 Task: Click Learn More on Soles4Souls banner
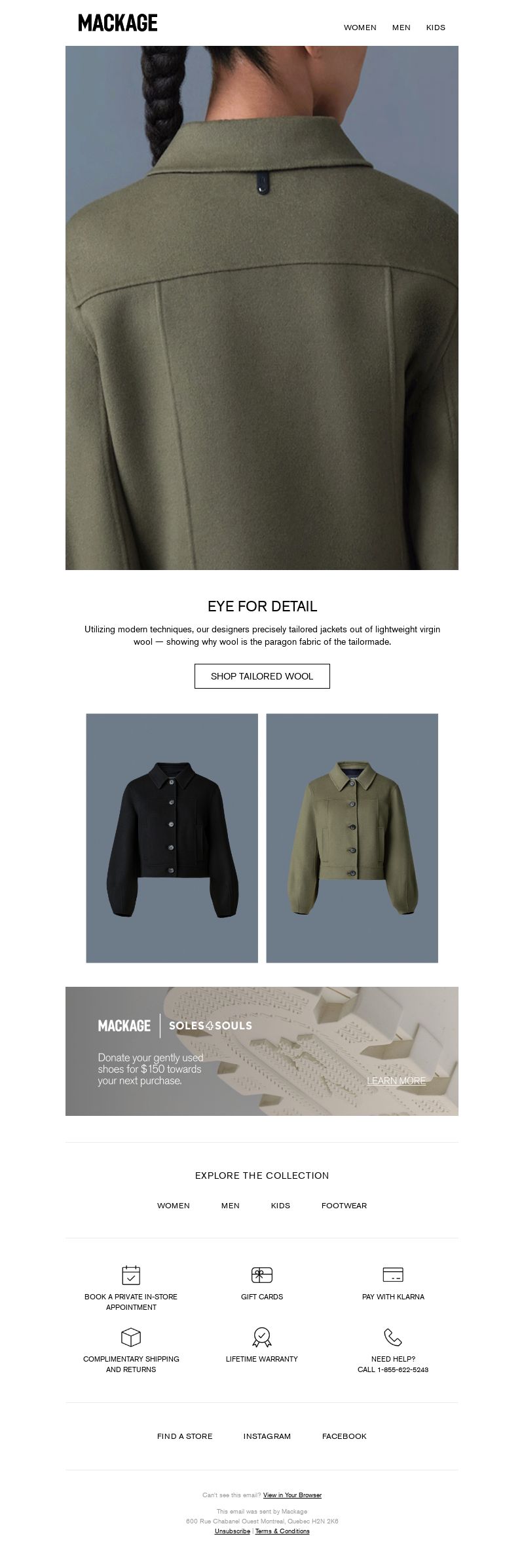point(396,1080)
